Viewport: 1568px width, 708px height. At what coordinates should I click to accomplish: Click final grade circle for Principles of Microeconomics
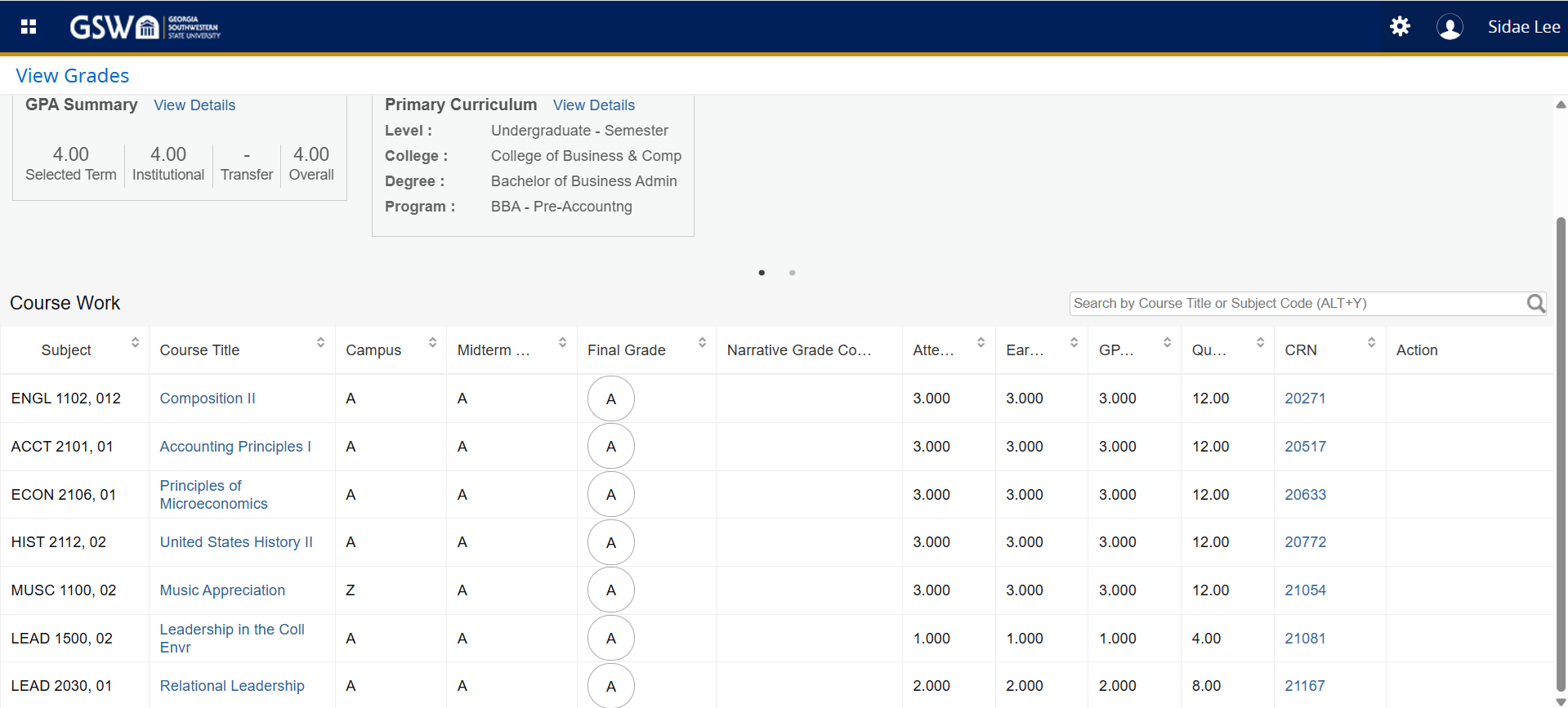611,495
